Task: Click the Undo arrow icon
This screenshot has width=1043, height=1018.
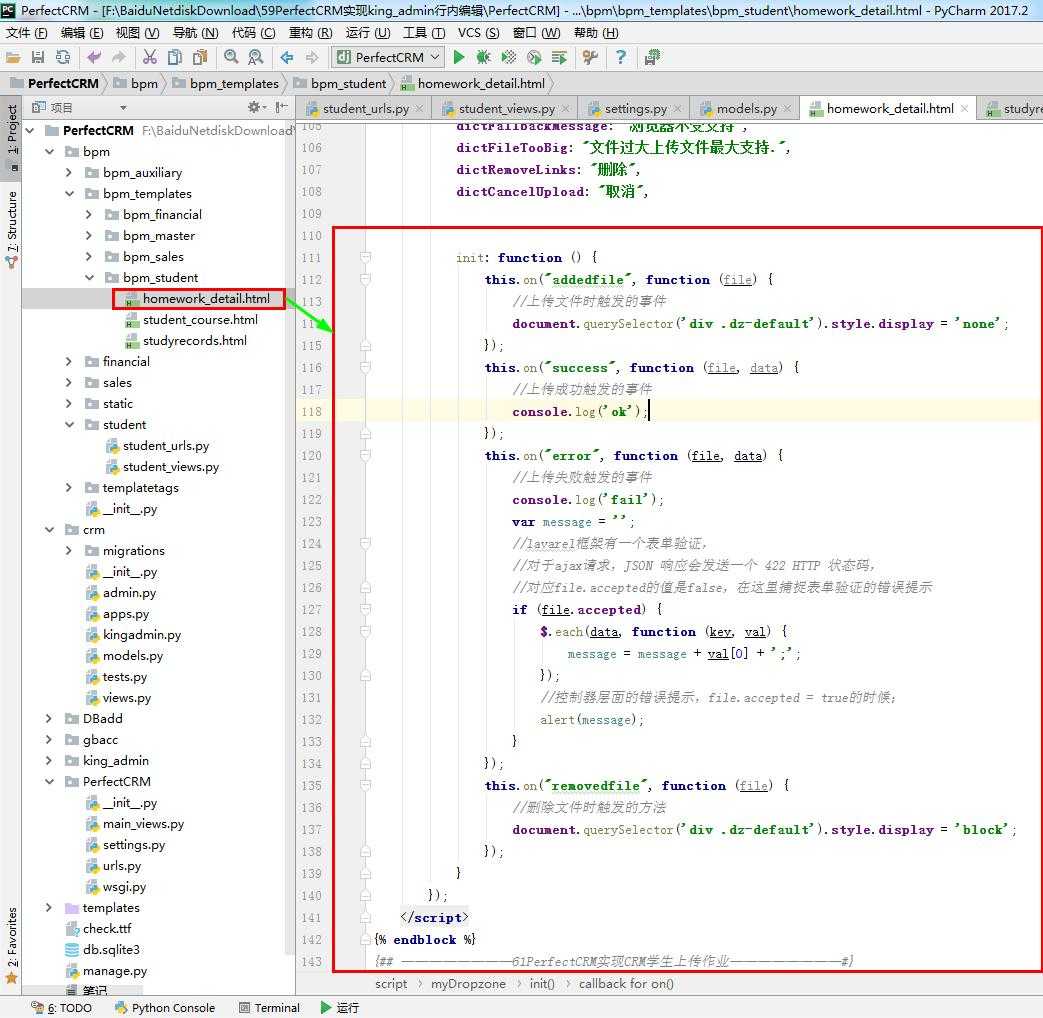Action: [x=94, y=58]
